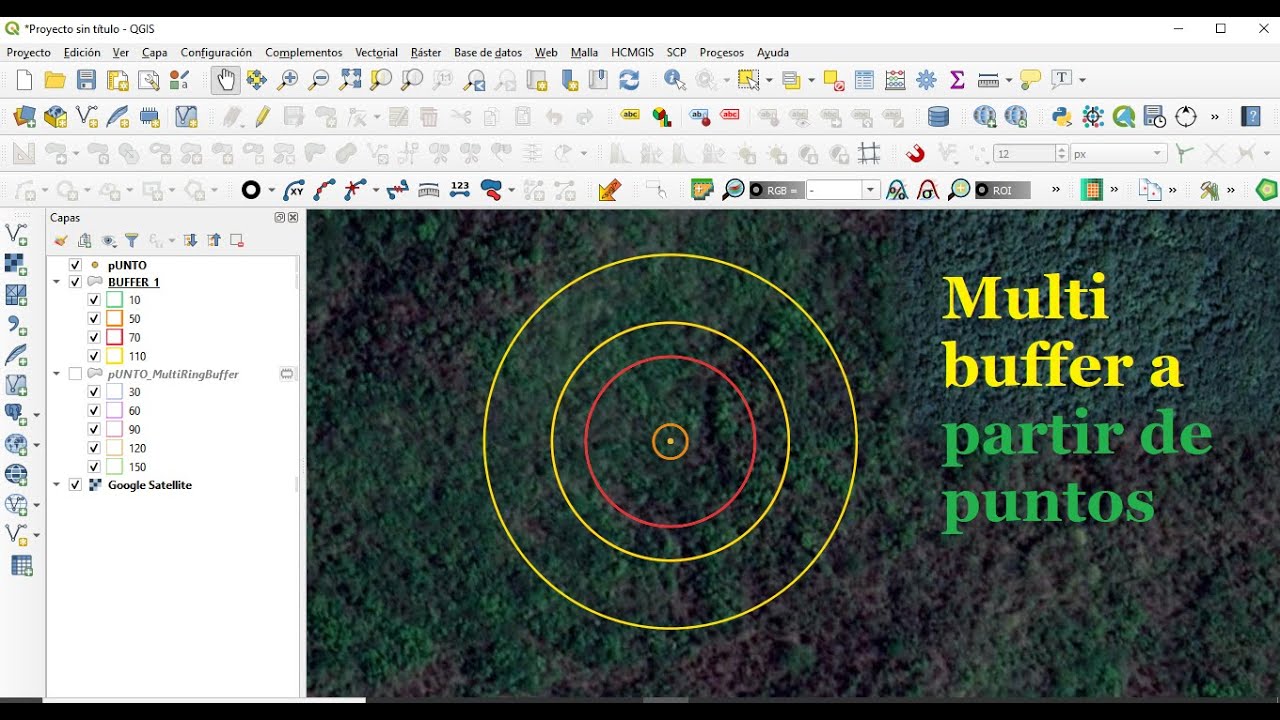
Task: Enable the pUNTO_MultiRingBuffer layer checkbox
Action: click(75, 374)
